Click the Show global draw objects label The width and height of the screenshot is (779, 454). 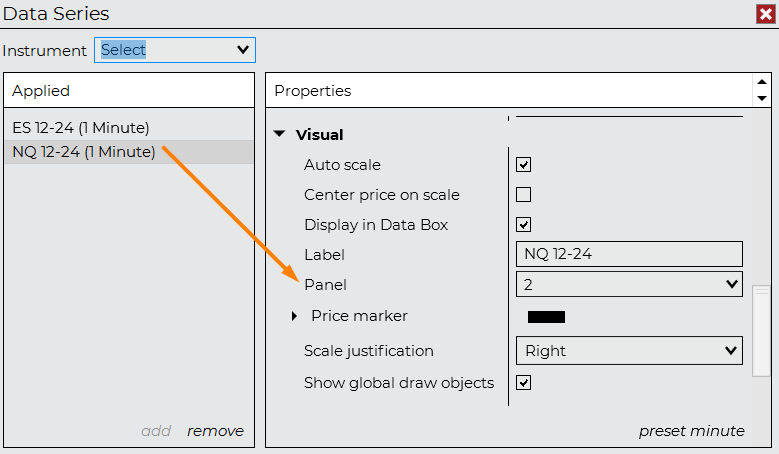399,382
